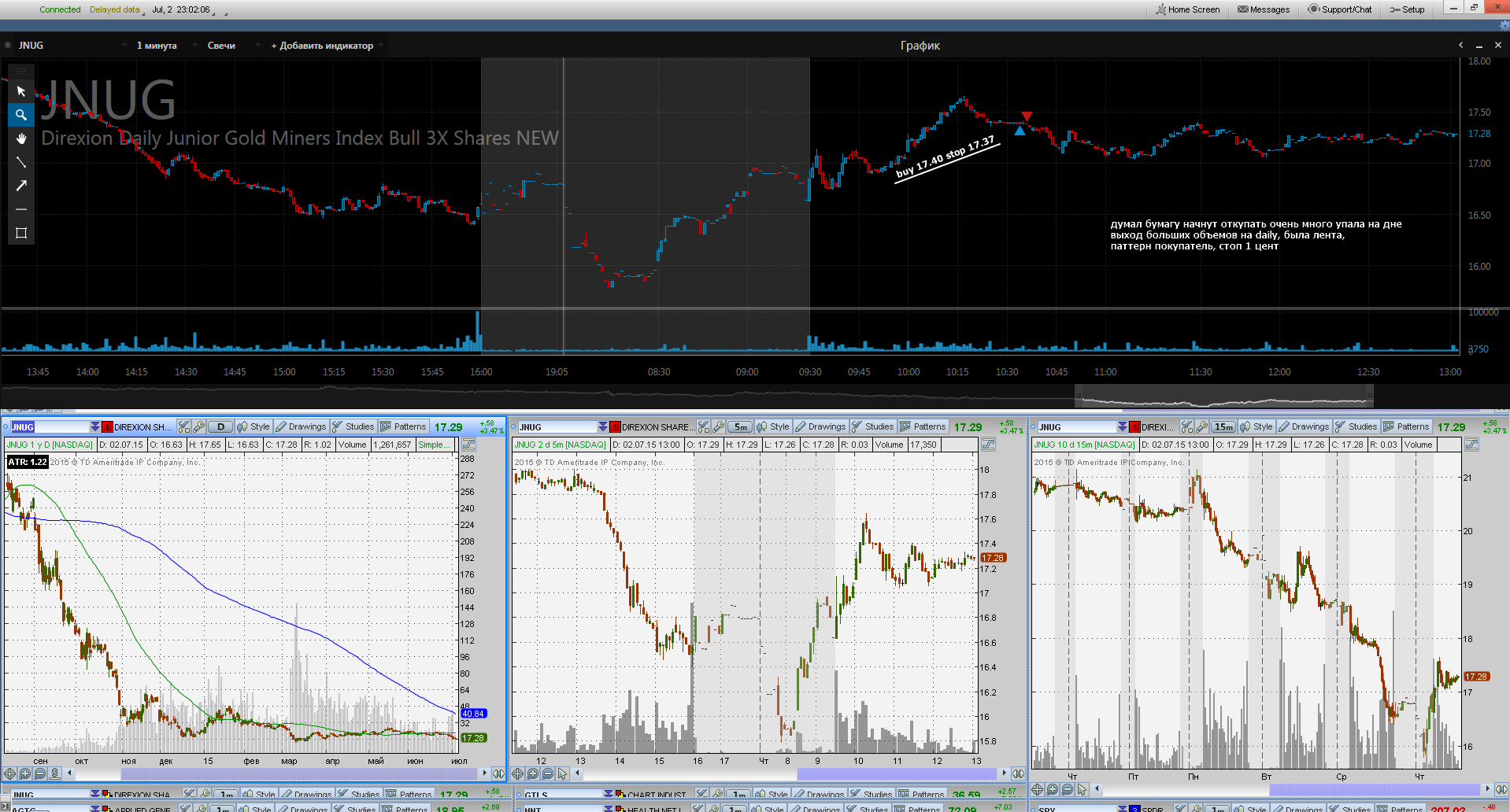1510x812 pixels.
Task: Click crosshair pan icon under daily chart
Action: point(10,773)
